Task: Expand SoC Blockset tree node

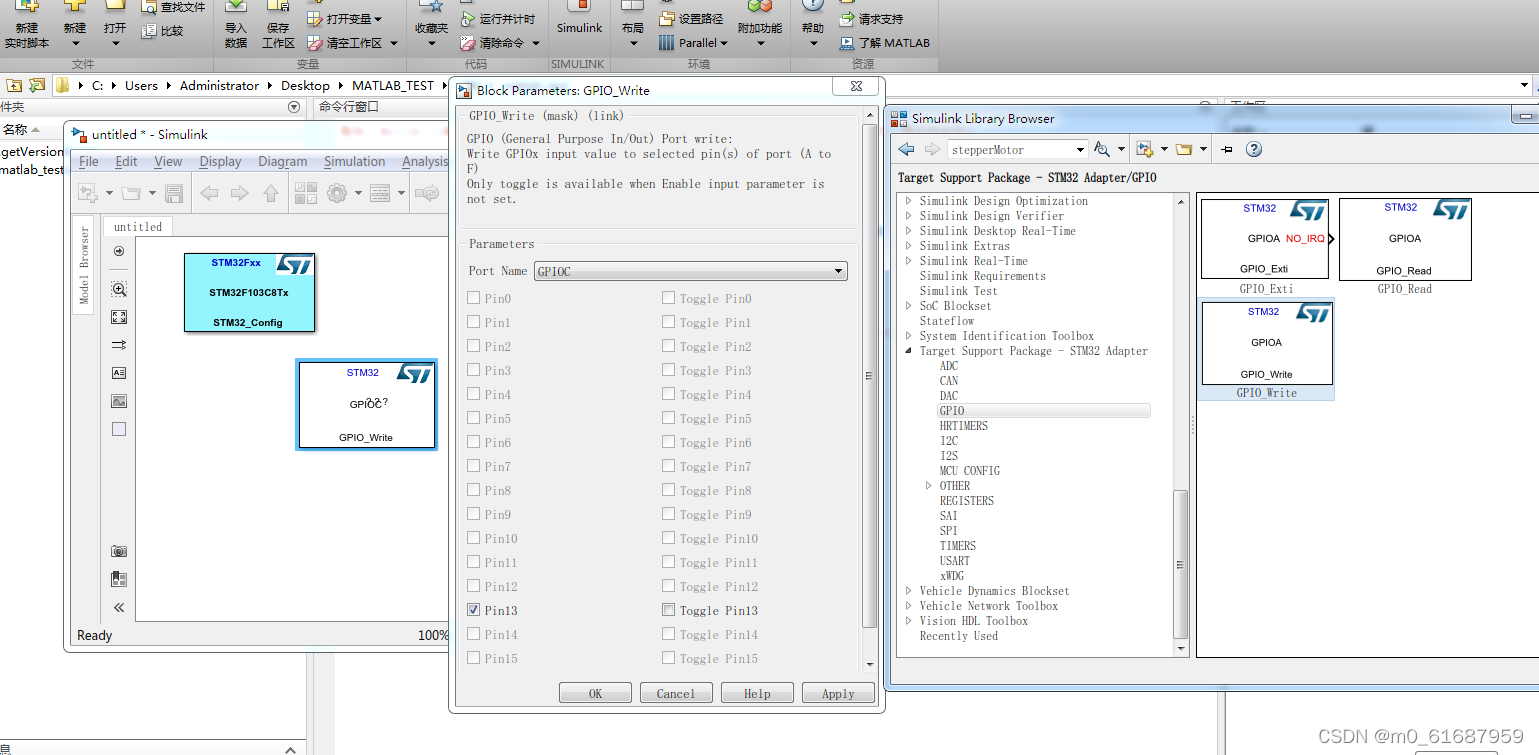Action: (x=909, y=306)
